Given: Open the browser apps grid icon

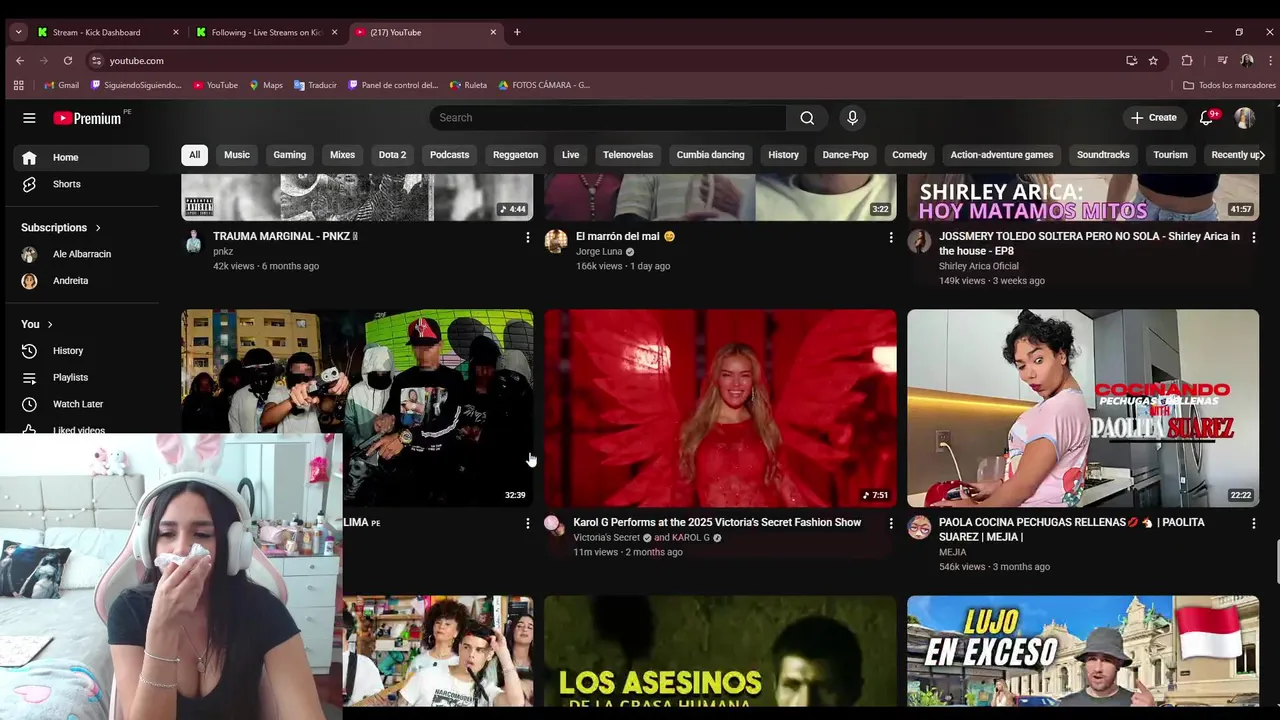Looking at the screenshot, I should pos(18,85).
